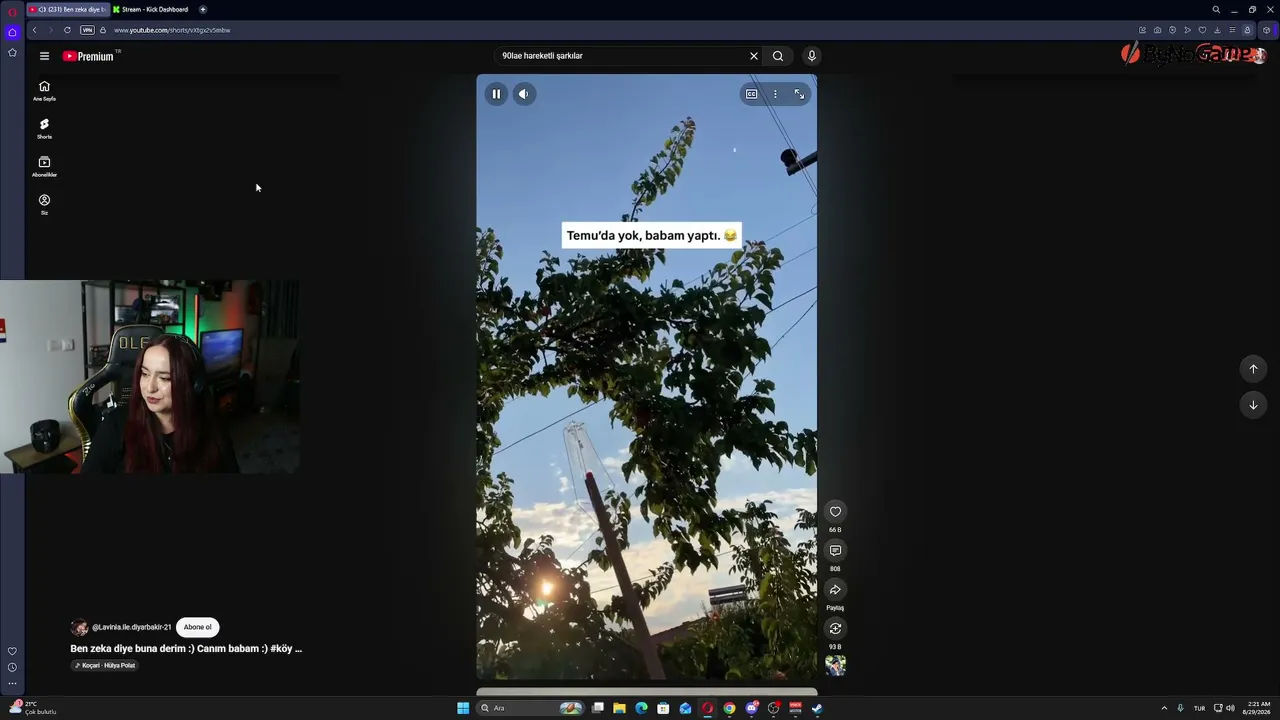This screenshot has width=1280, height=720.
Task: Open browser downloads from the toolbar
Action: (x=1217, y=30)
